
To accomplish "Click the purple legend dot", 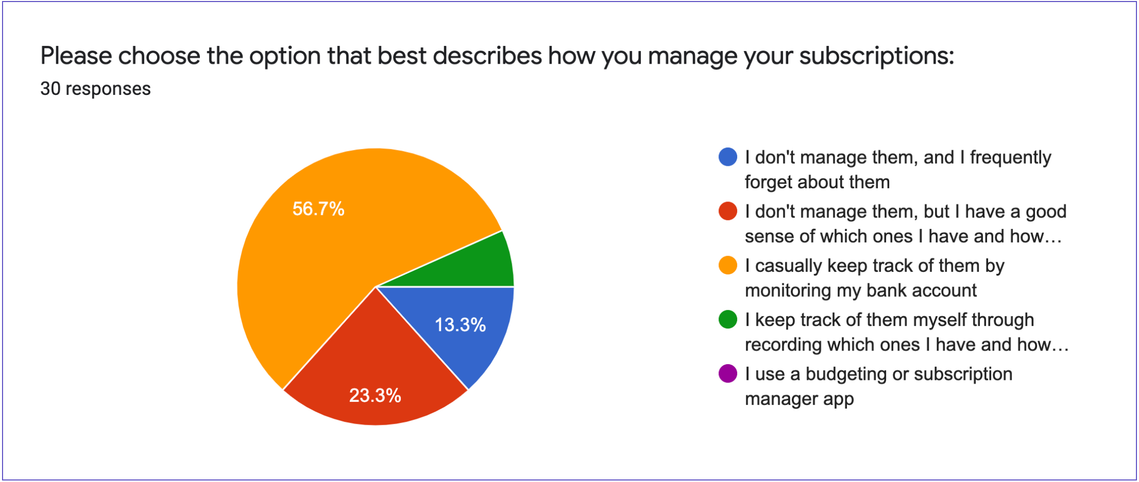I will (727, 375).
